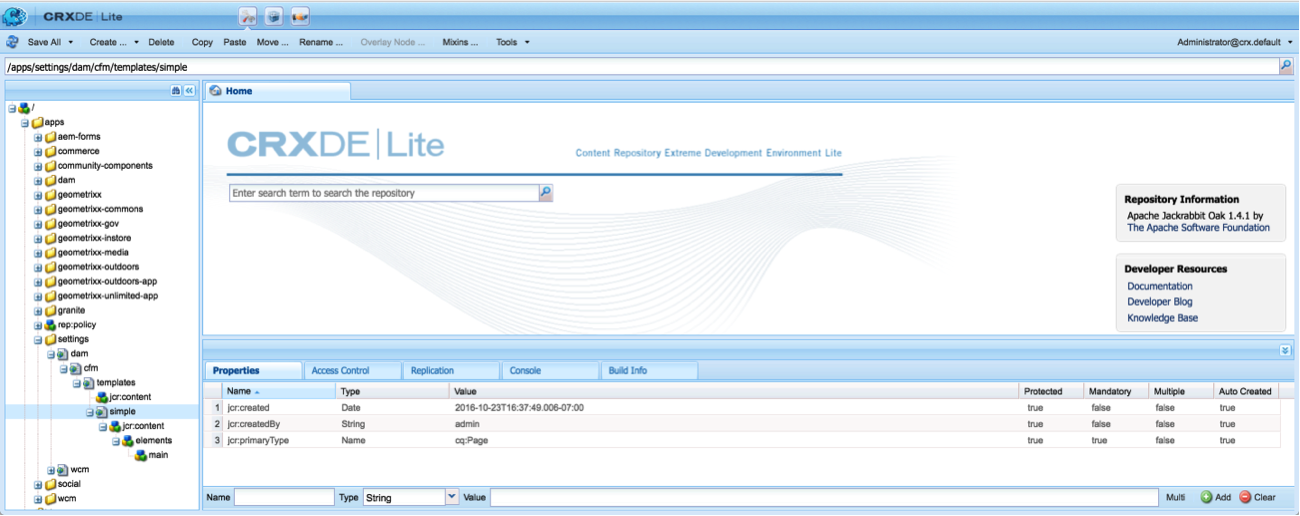Open the Create dropdown arrow
This screenshot has width=1300, height=516.
coord(136,42)
